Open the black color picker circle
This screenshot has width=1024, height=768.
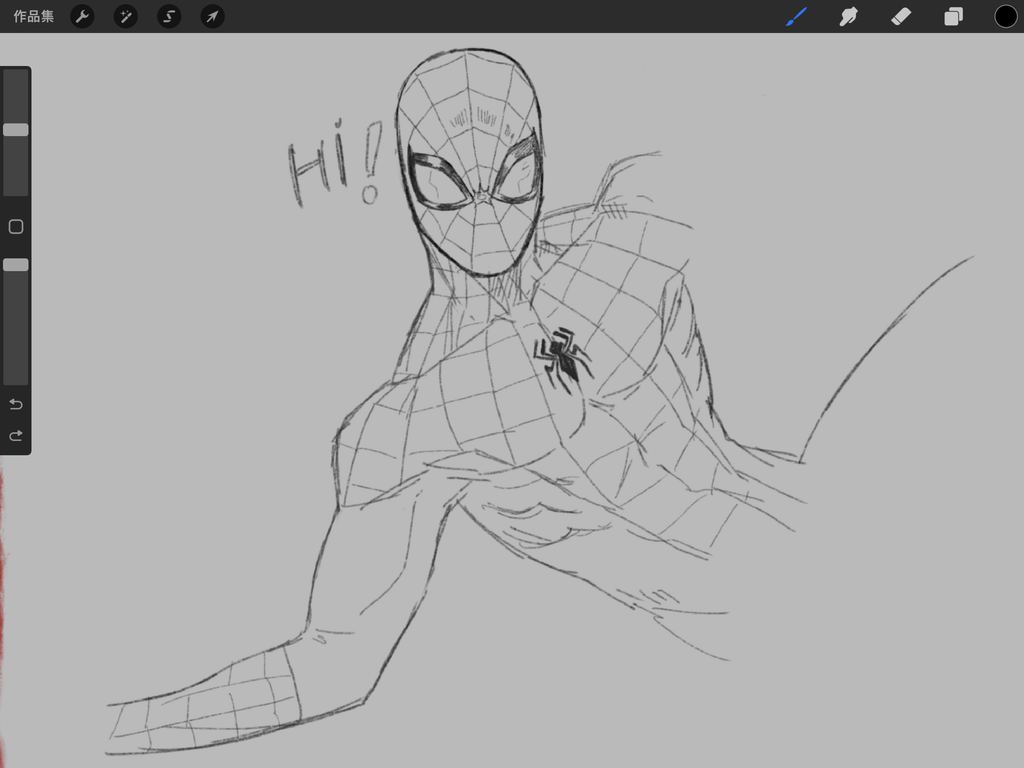[1006, 16]
